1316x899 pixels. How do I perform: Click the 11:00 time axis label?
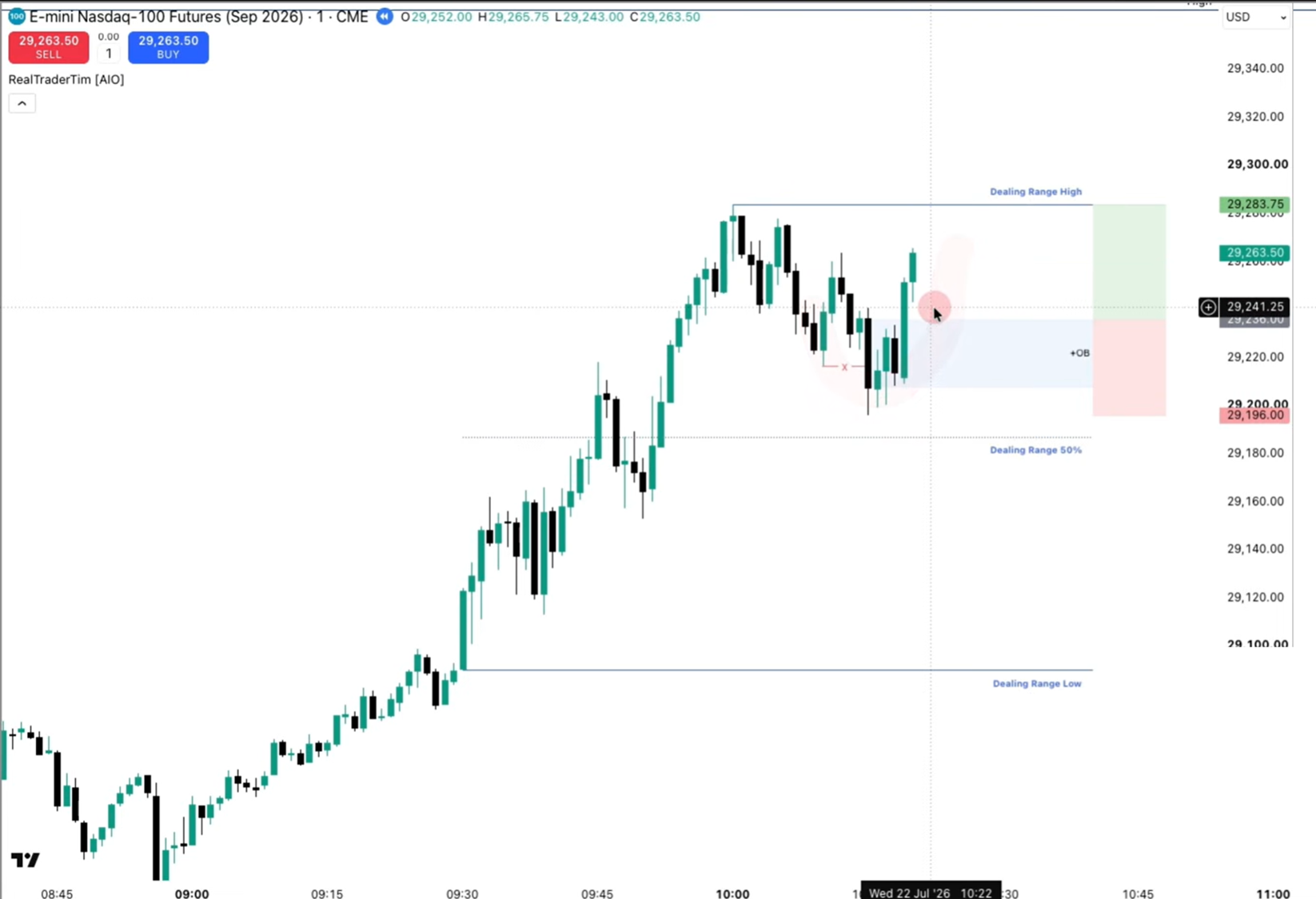click(1273, 893)
